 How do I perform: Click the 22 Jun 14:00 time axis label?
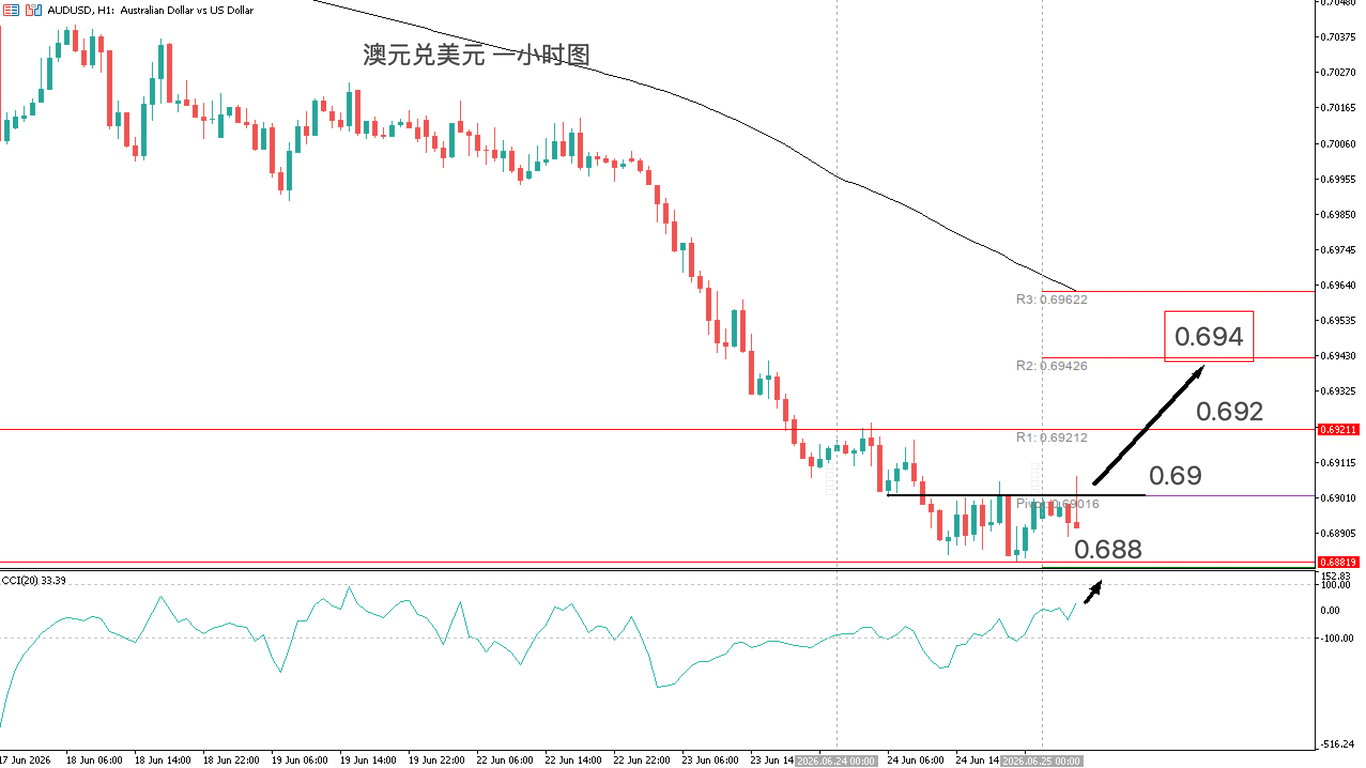tap(574, 761)
